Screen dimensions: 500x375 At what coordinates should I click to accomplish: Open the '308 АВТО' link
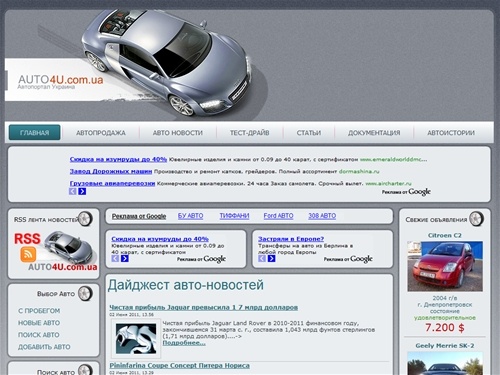point(322,216)
